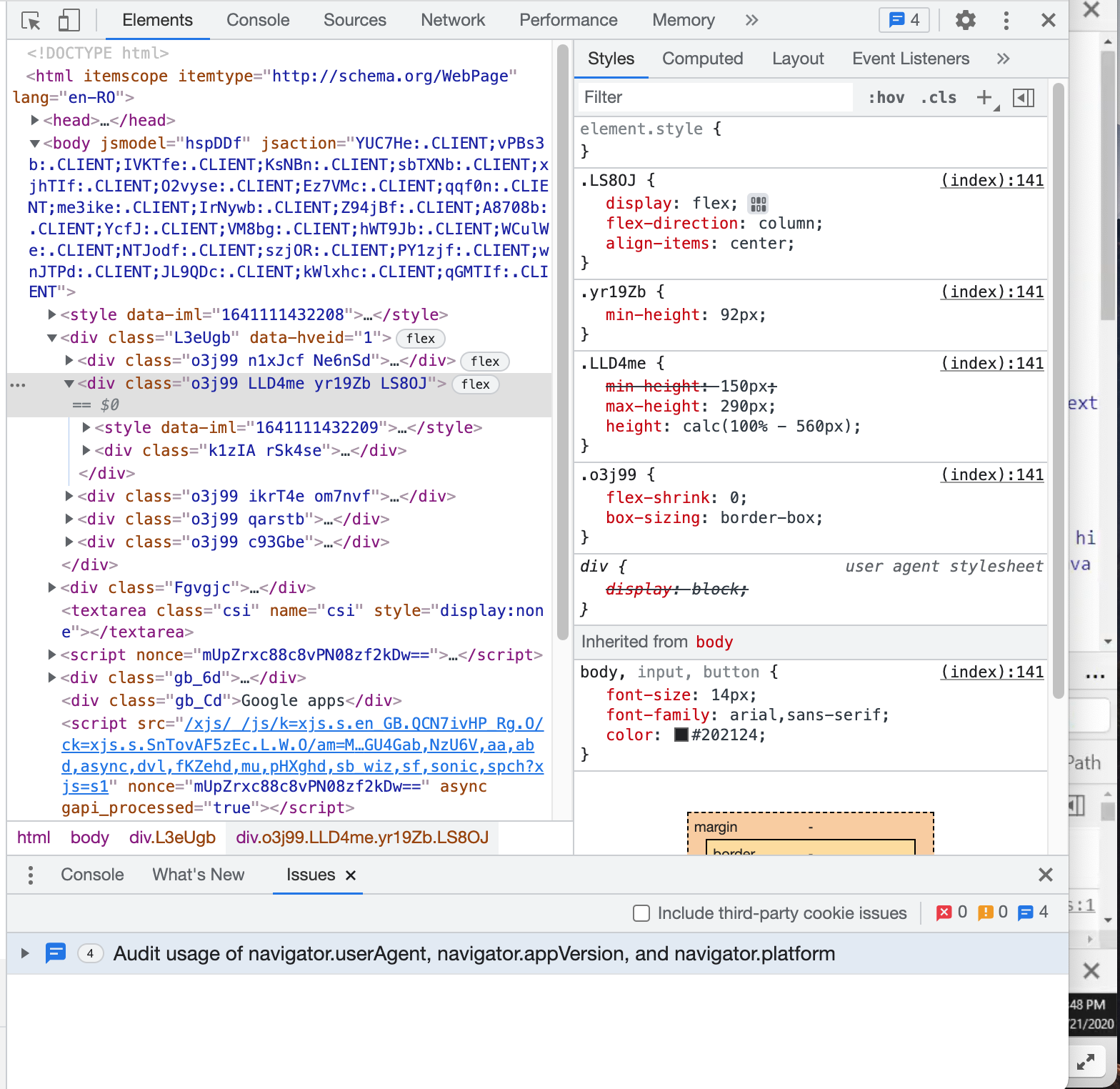Expand style data-iml=1641111432208 node
Image resolution: width=1120 pixels, height=1089 pixels.
click(51, 314)
